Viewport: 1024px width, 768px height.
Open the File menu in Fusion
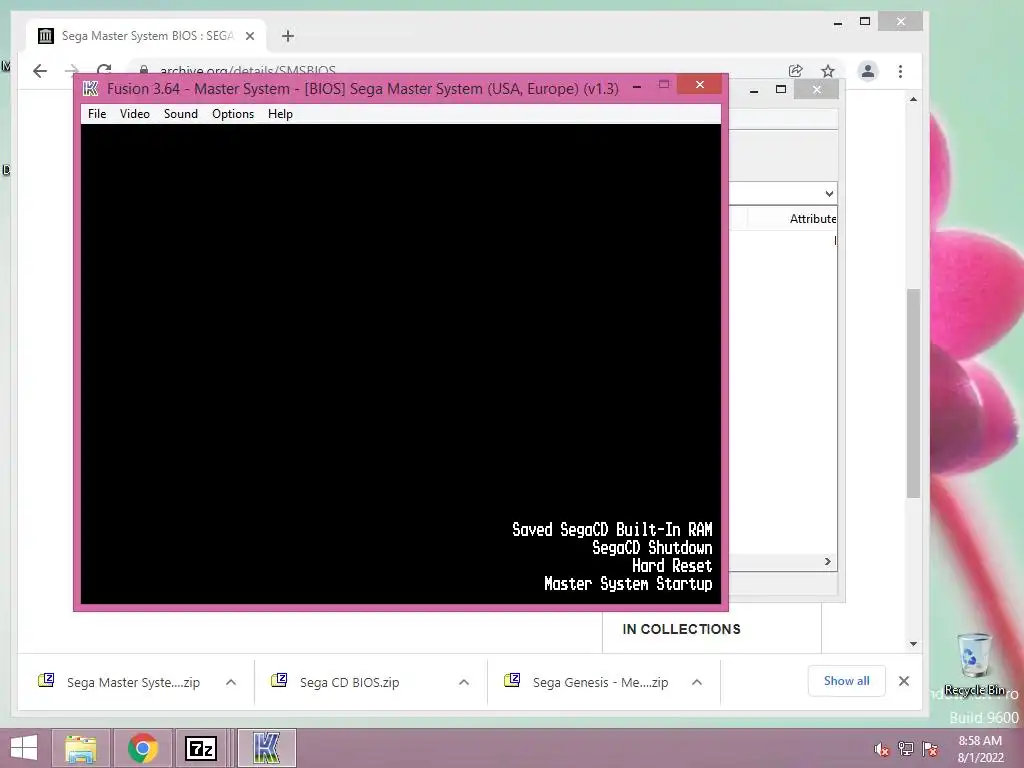pos(97,114)
